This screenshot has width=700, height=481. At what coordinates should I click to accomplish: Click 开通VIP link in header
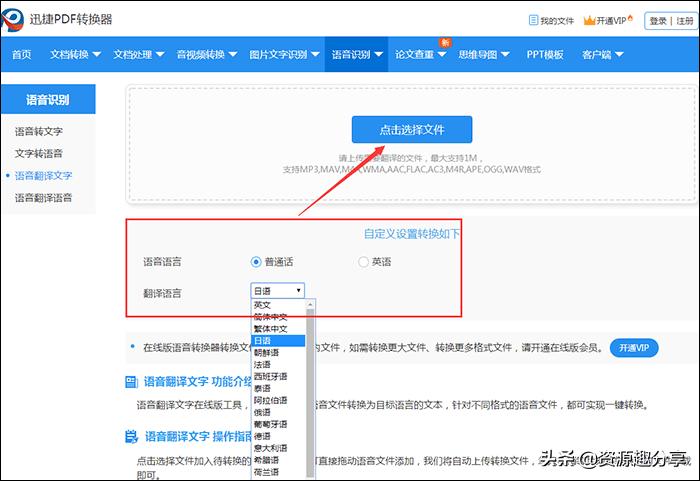click(611, 21)
